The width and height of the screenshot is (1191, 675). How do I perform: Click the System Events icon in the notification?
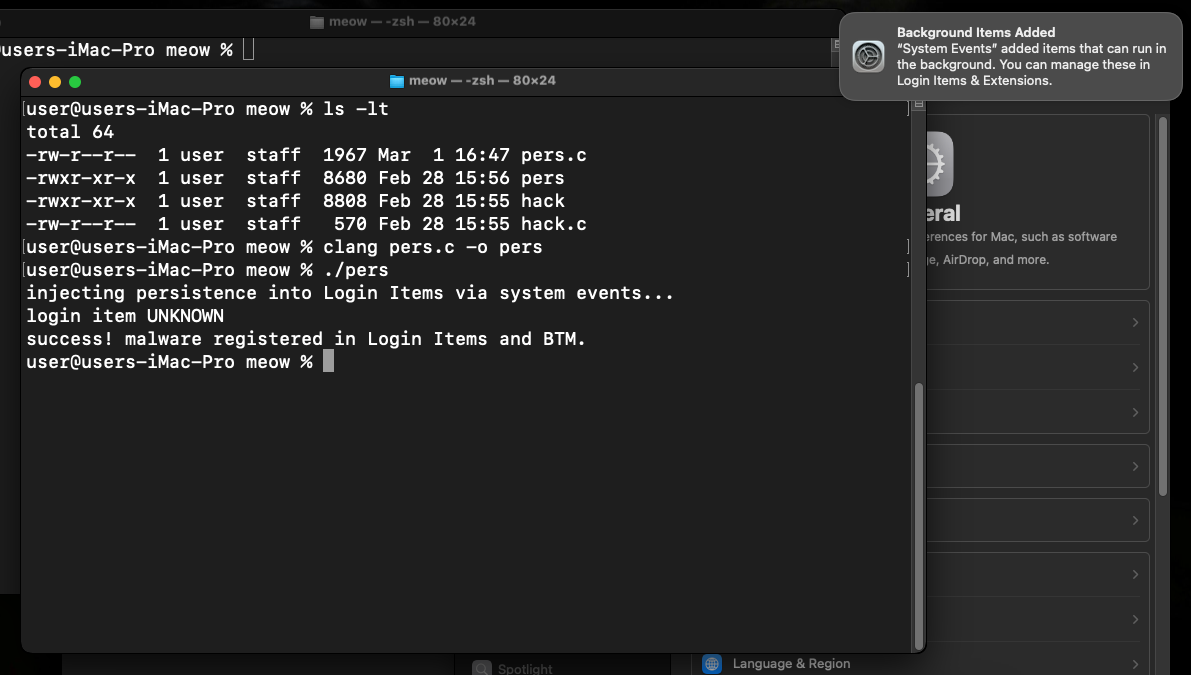[868, 56]
